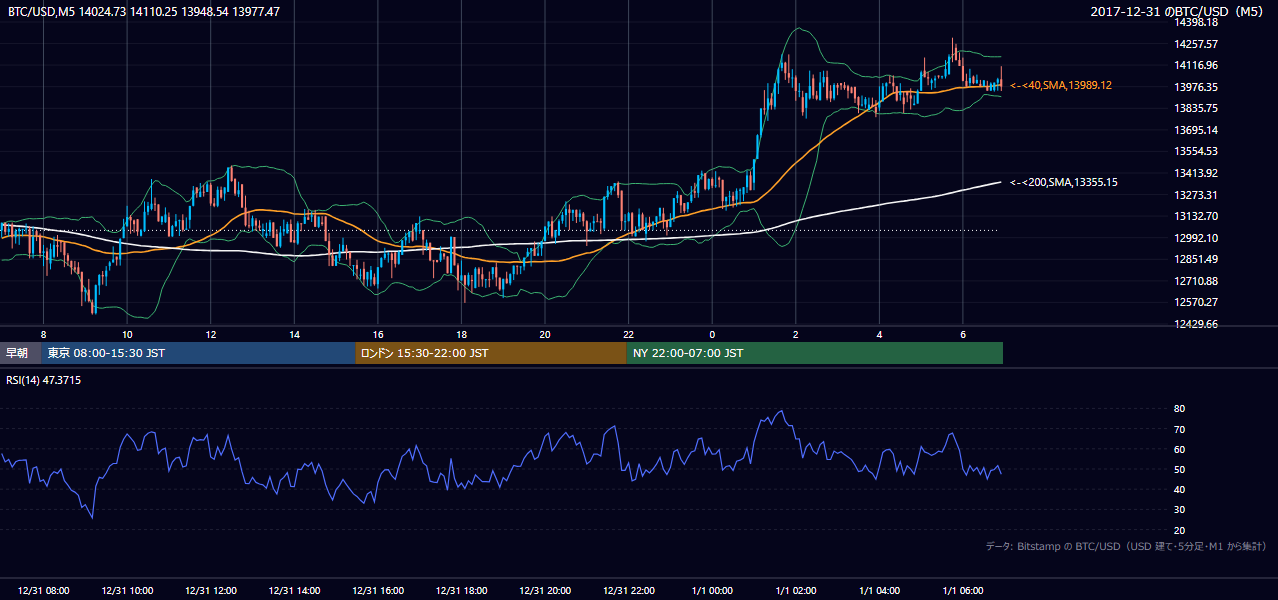Click RSI axis level 50
Image resolution: width=1278 pixels, height=600 pixels.
pyautogui.click(x=1180, y=469)
